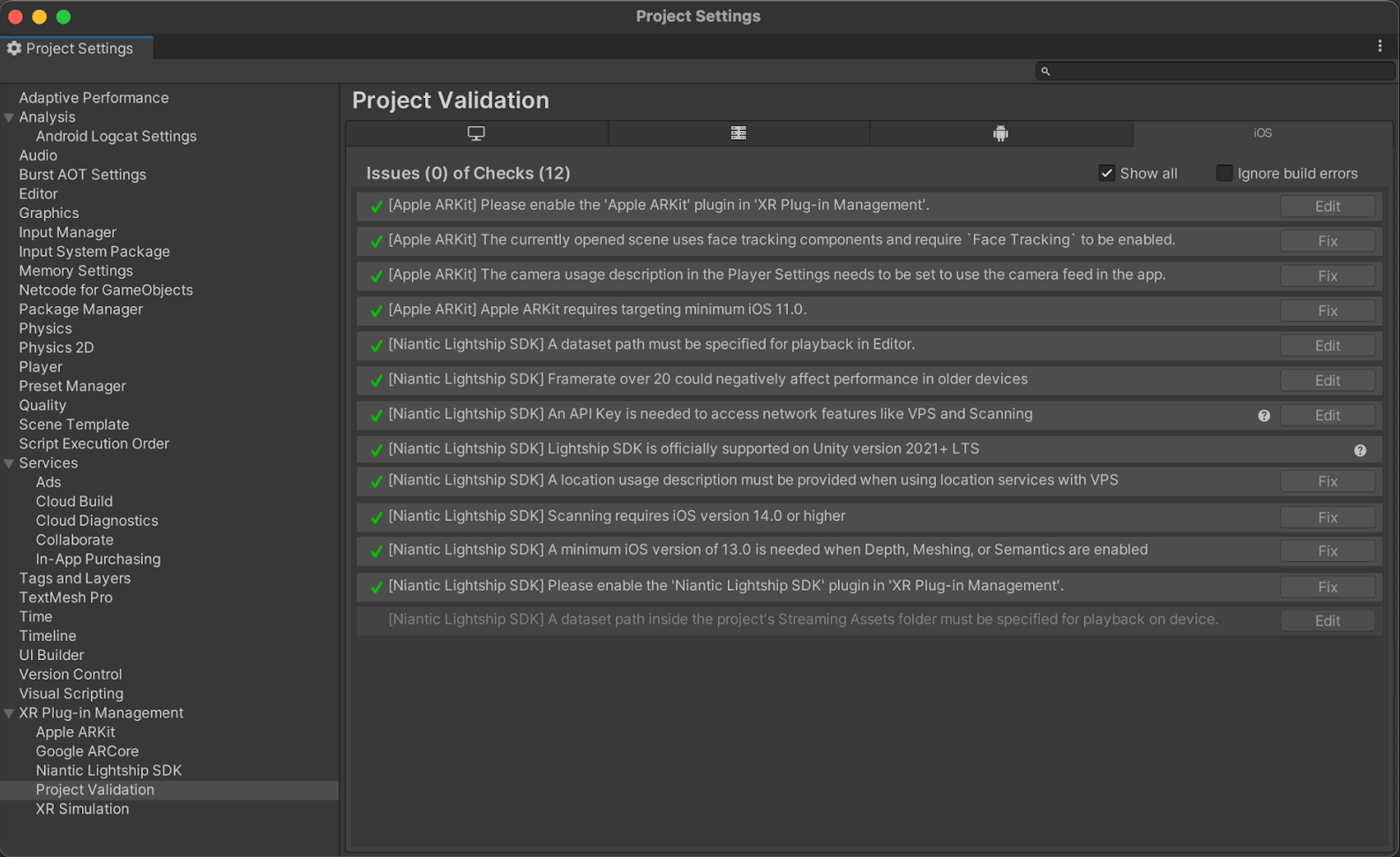Enable the Ignore build errors checkbox
This screenshot has height=857, width=1400.
click(1224, 173)
